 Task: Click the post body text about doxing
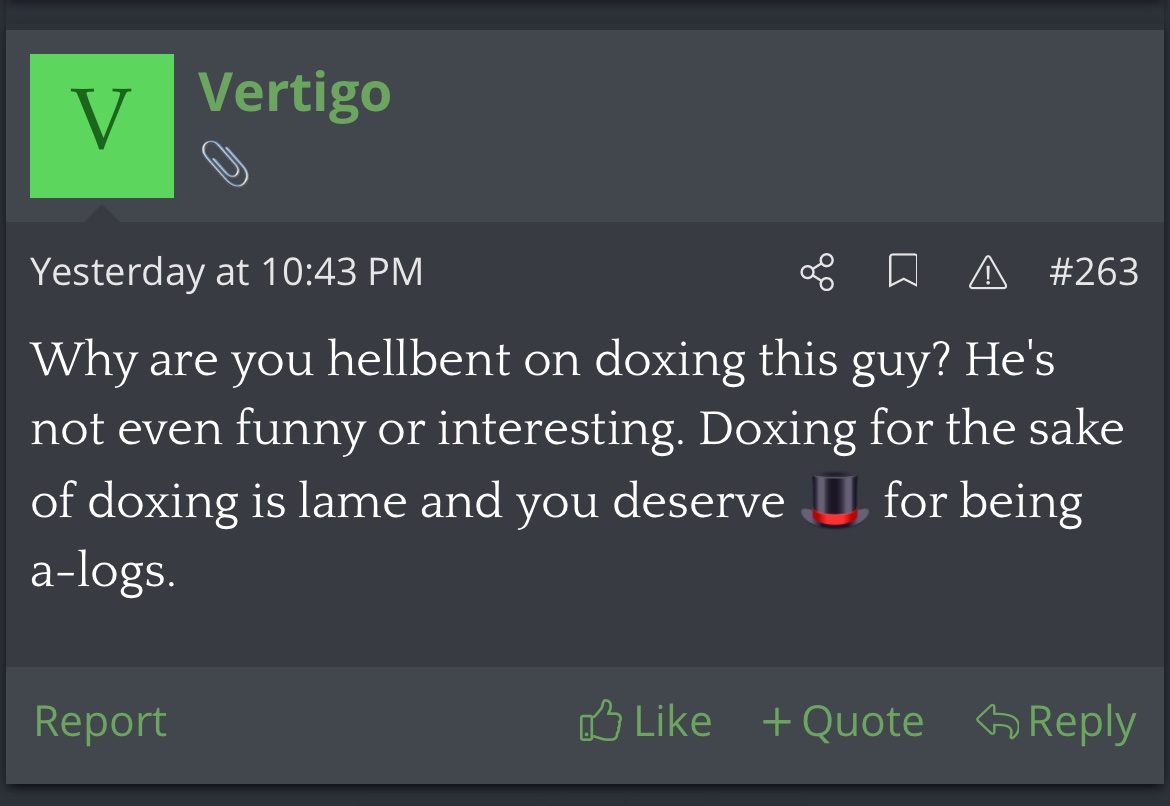coord(578,464)
